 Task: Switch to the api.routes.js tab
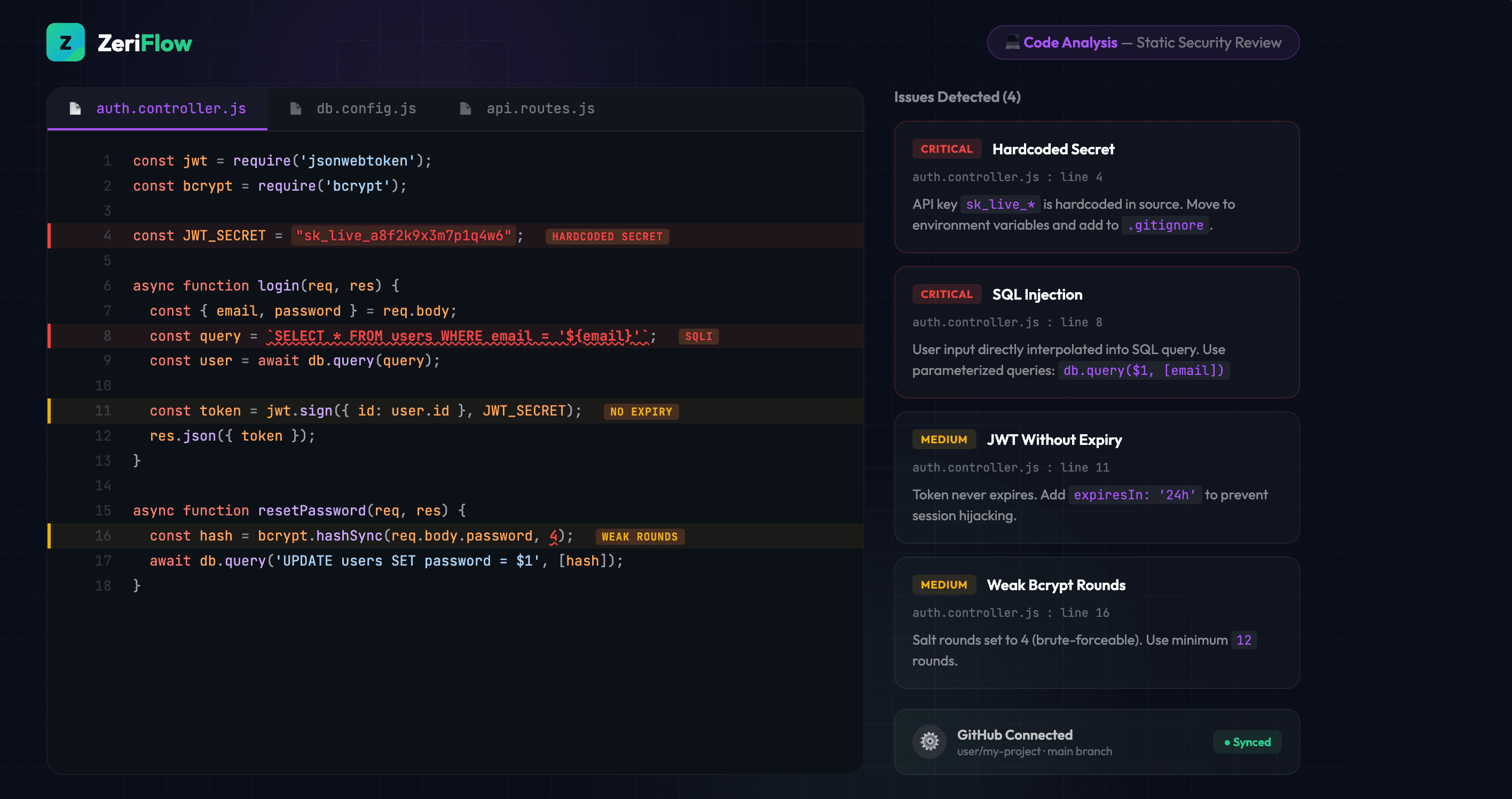540,107
